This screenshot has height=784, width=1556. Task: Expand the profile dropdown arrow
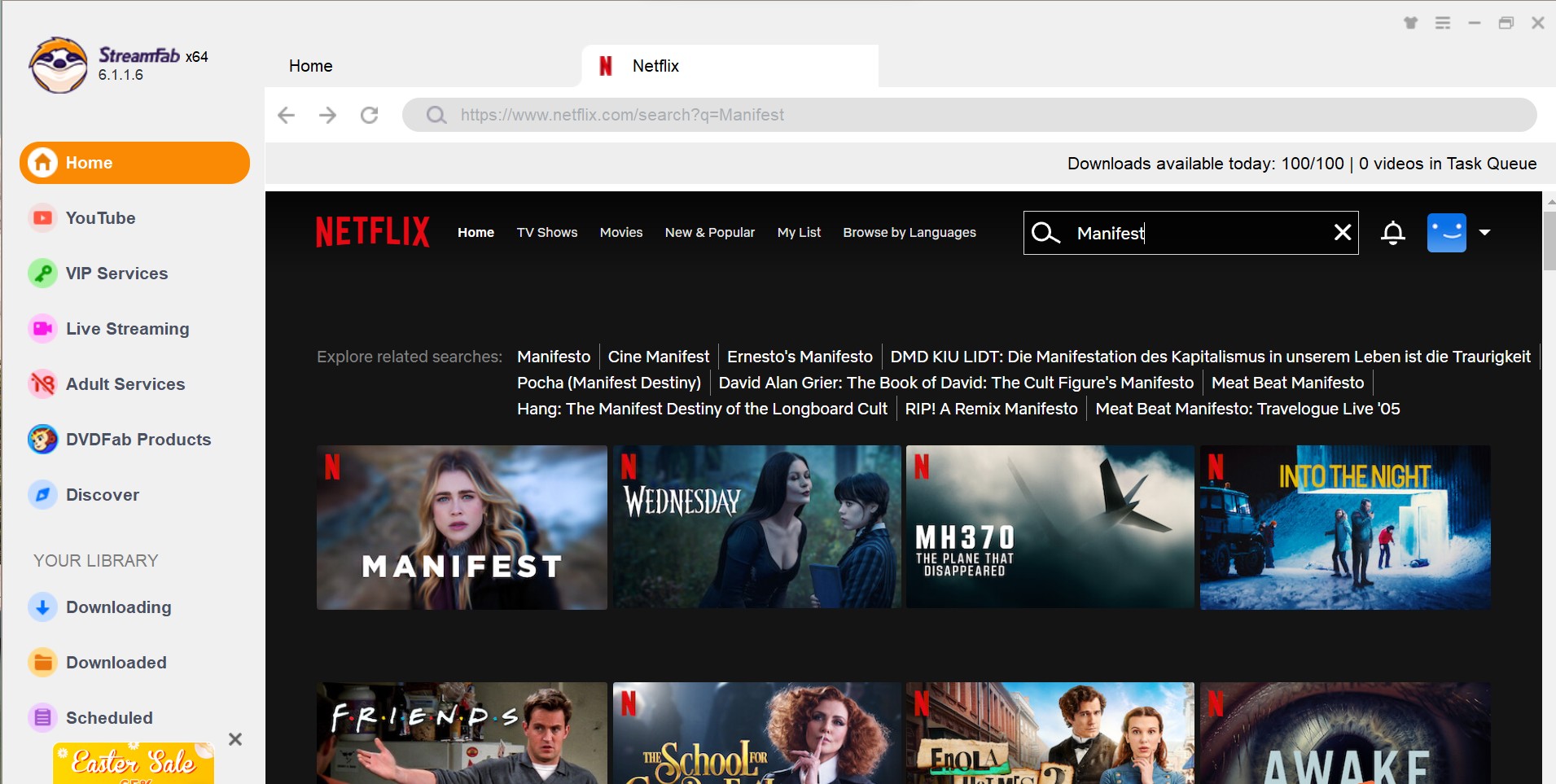pyautogui.click(x=1484, y=233)
